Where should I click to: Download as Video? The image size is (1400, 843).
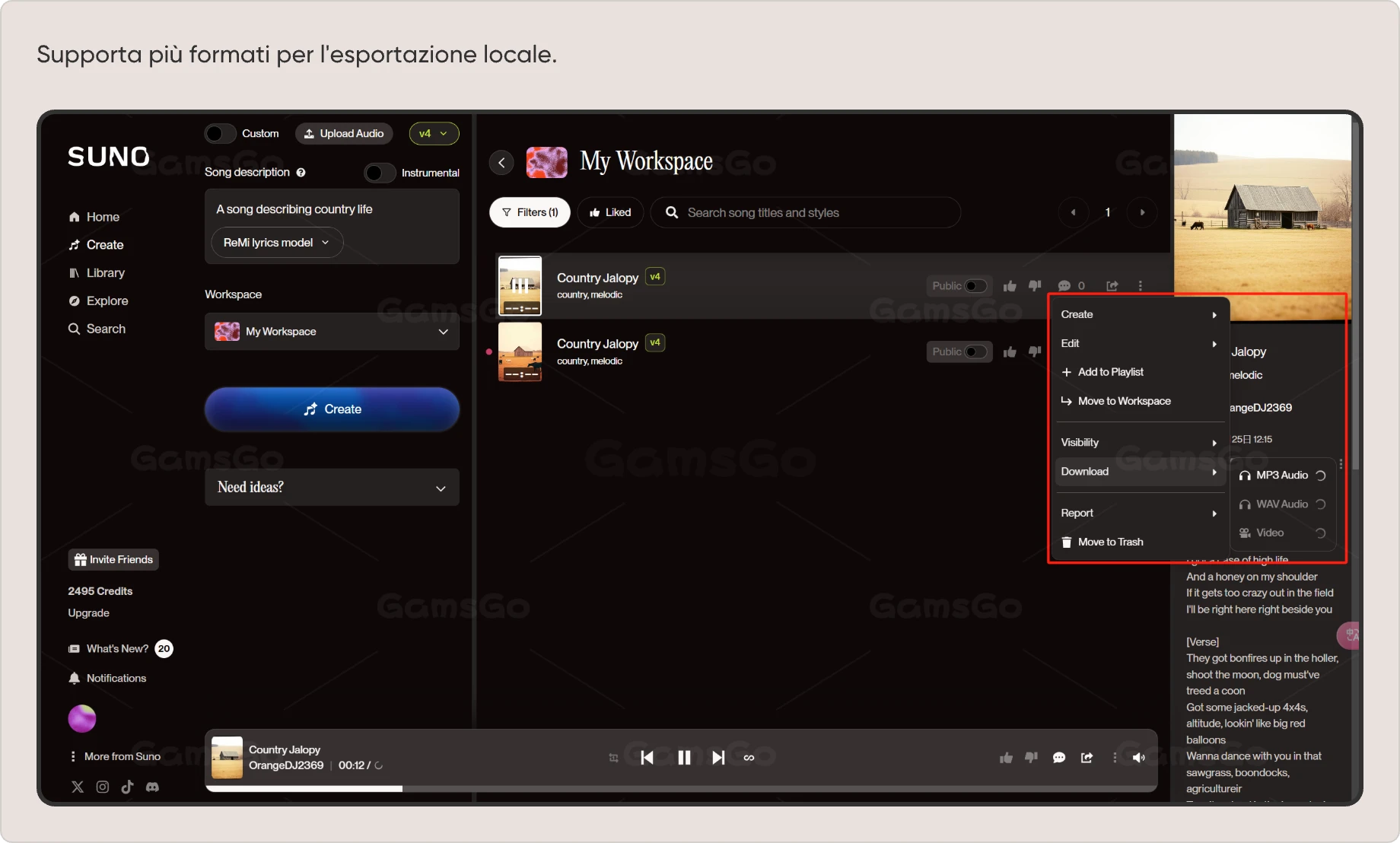(x=1282, y=533)
